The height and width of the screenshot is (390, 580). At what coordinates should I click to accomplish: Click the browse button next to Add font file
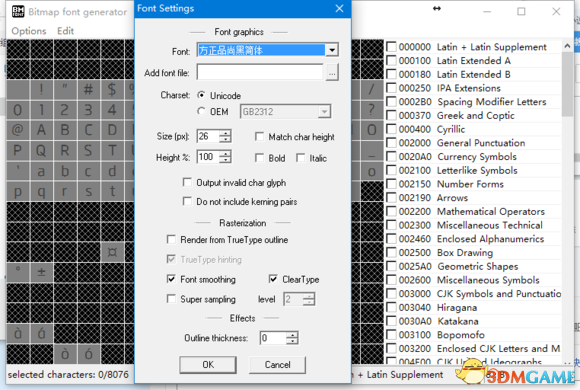pos(332,72)
